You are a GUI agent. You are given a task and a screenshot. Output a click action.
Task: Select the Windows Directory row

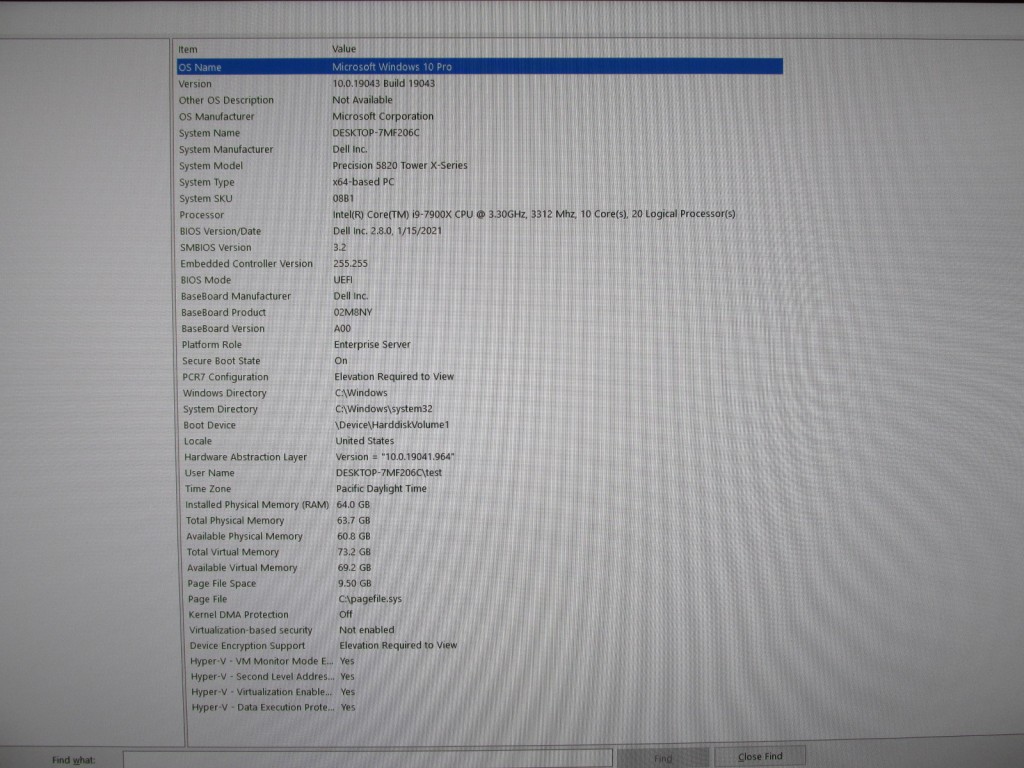(x=479, y=392)
